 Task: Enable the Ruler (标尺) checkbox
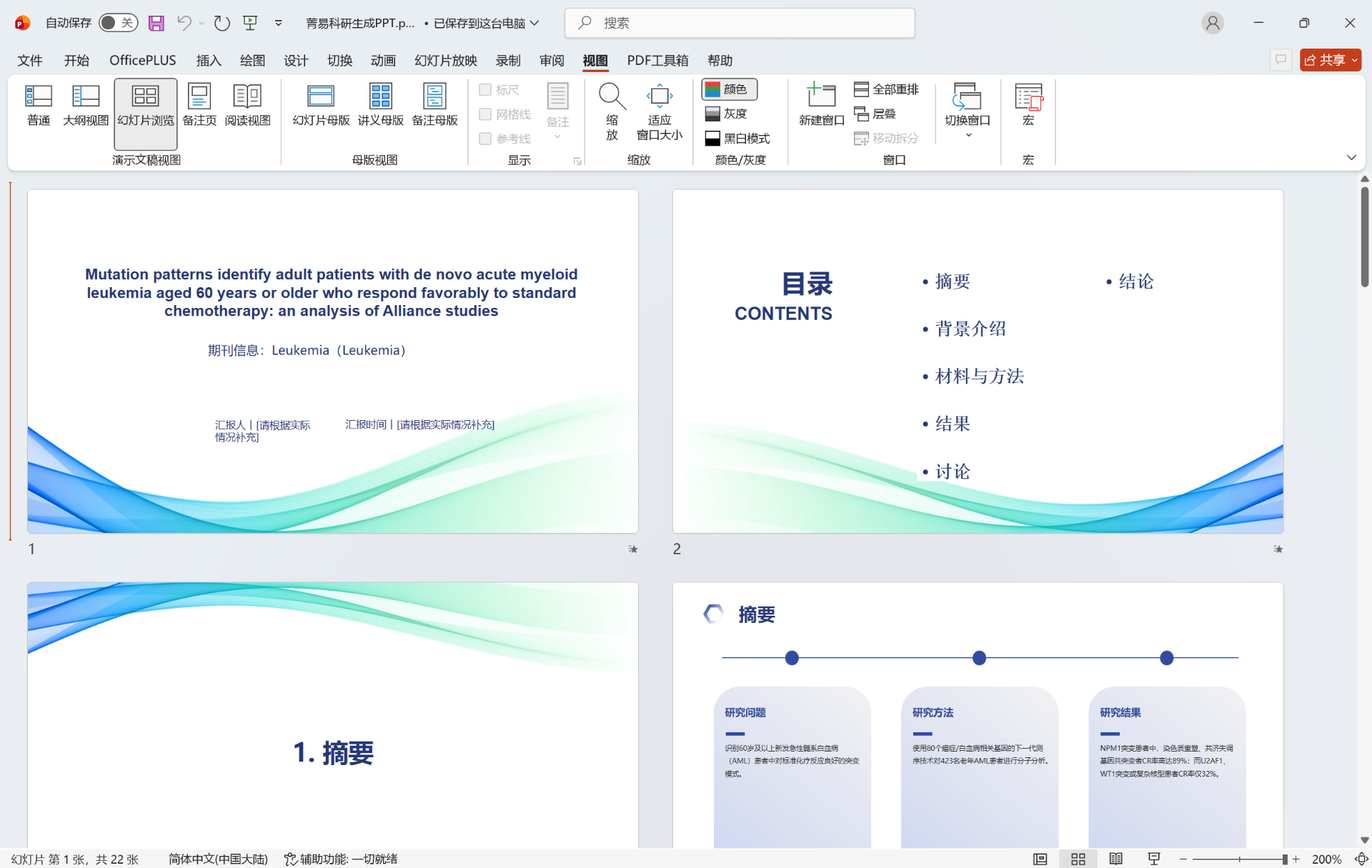tap(485, 90)
